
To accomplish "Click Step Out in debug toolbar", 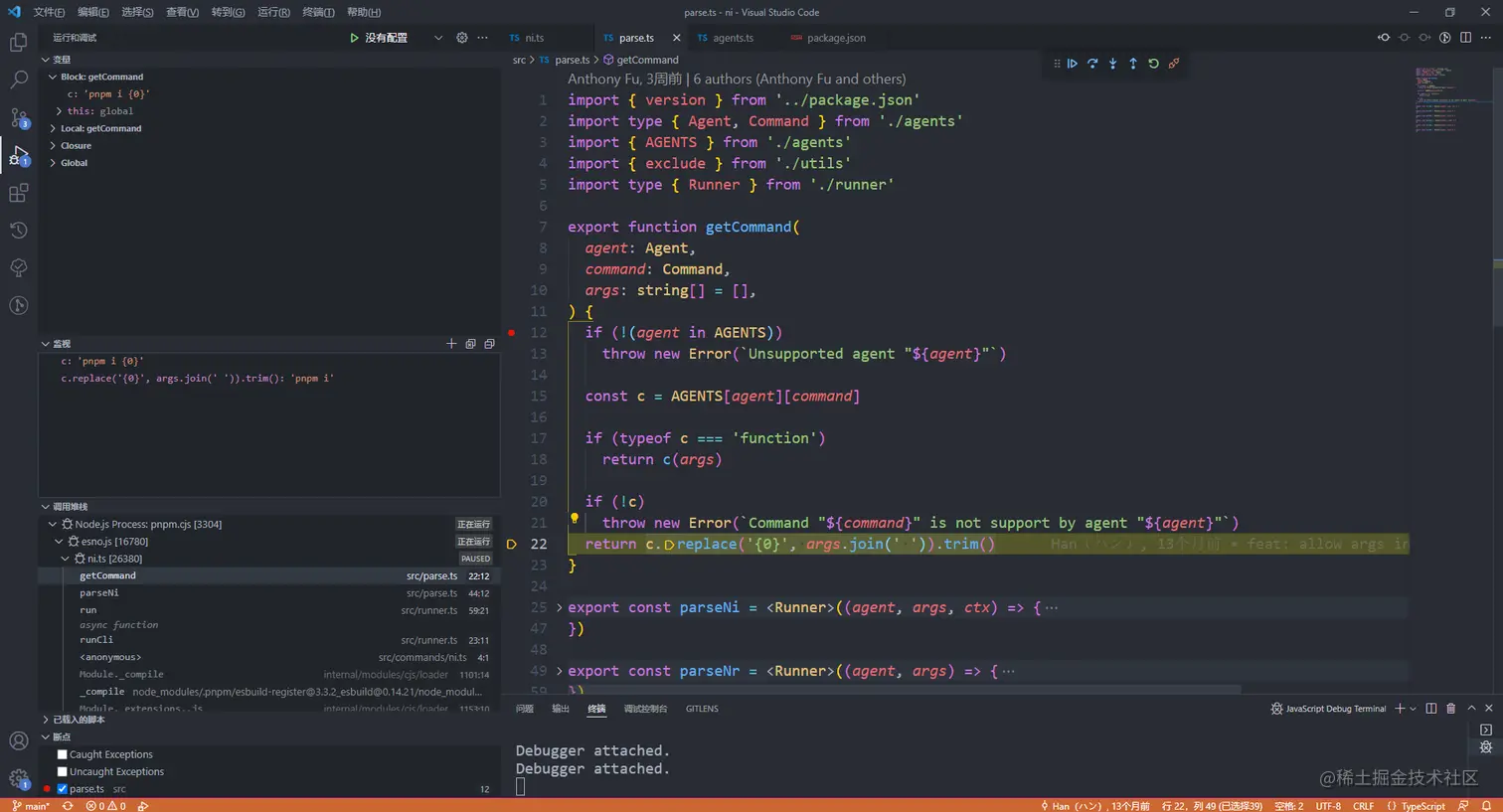I will [1133, 64].
